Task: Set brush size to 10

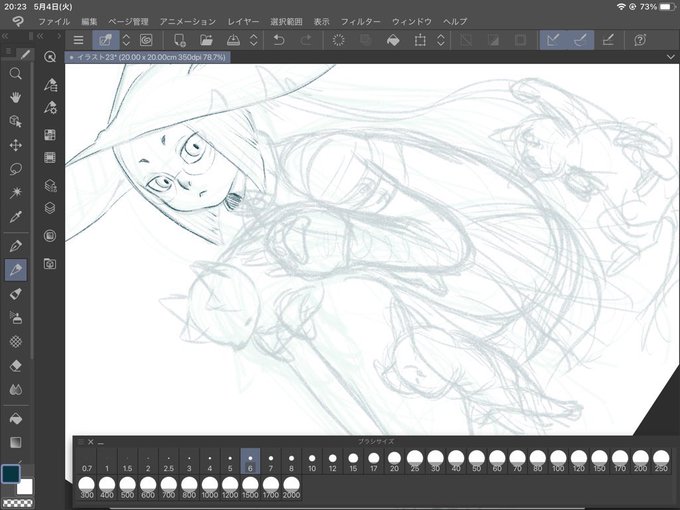Action: [312, 461]
